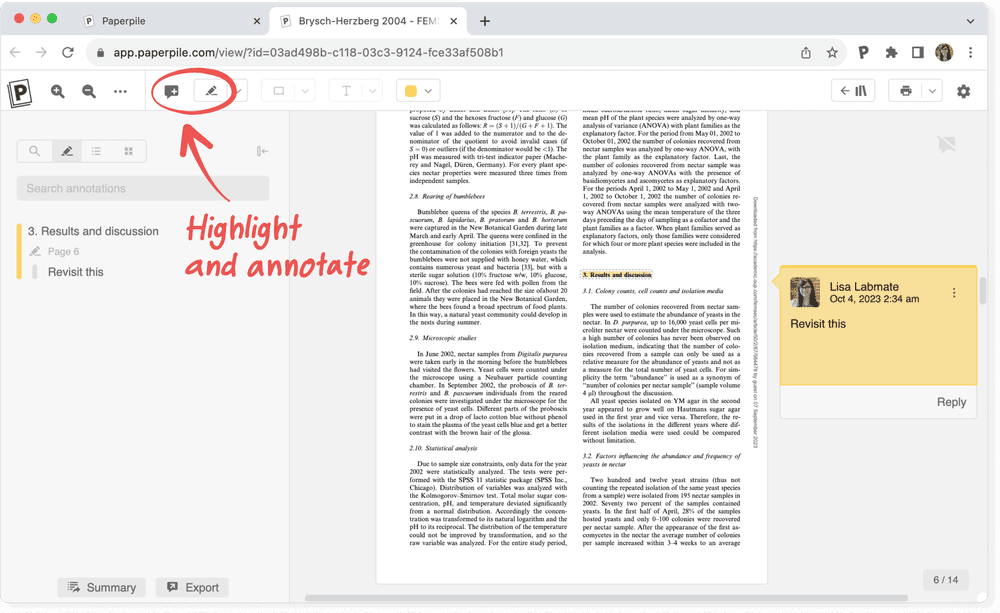
Task: Toggle hide comments icon in right panel
Action: [x=944, y=144]
